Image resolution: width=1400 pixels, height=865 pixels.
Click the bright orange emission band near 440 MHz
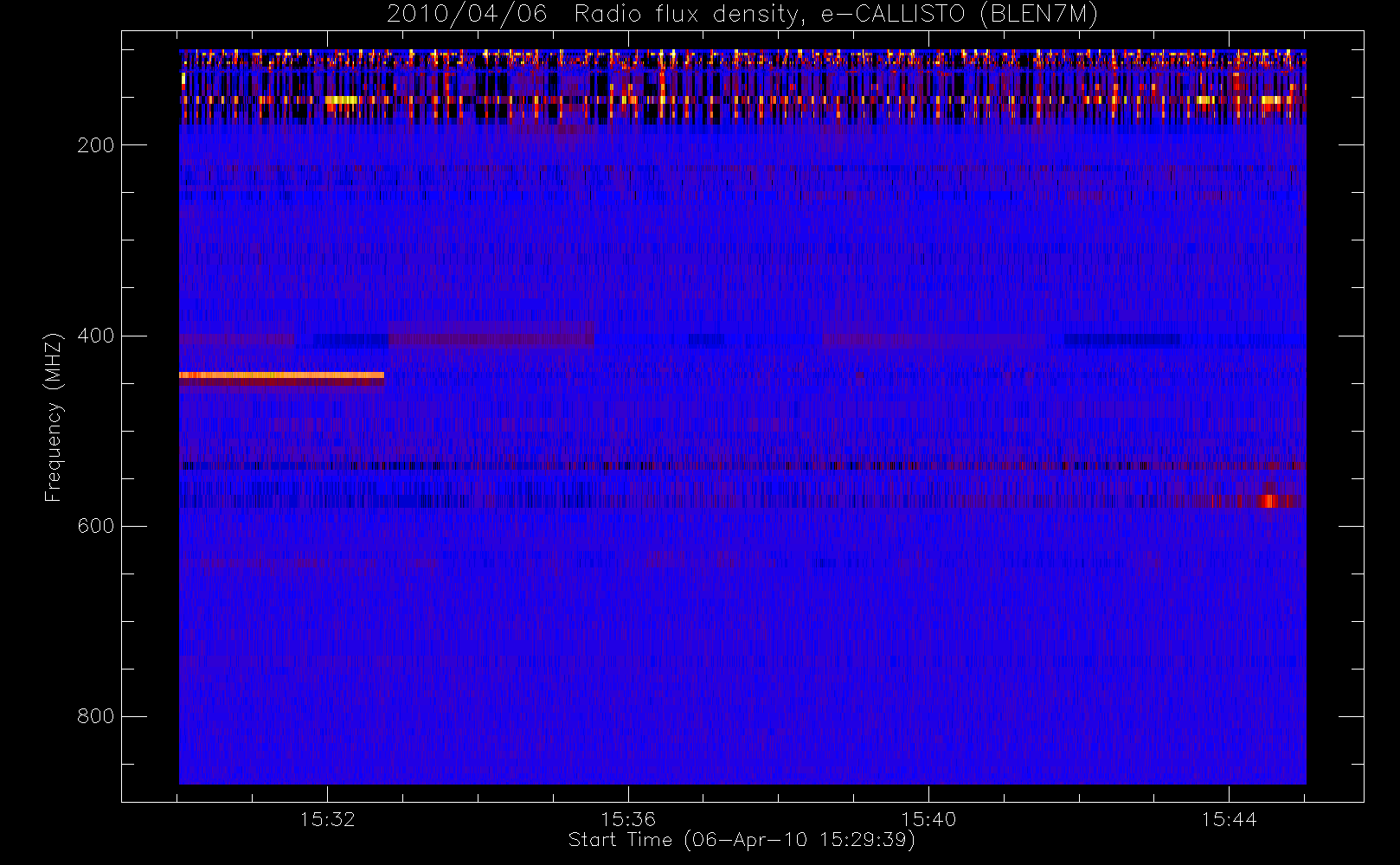click(281, 375)
